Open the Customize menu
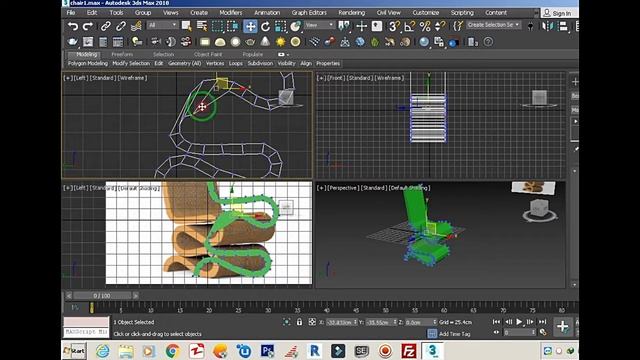This screenshot has width=640, height=360. [x=425, y=13]
